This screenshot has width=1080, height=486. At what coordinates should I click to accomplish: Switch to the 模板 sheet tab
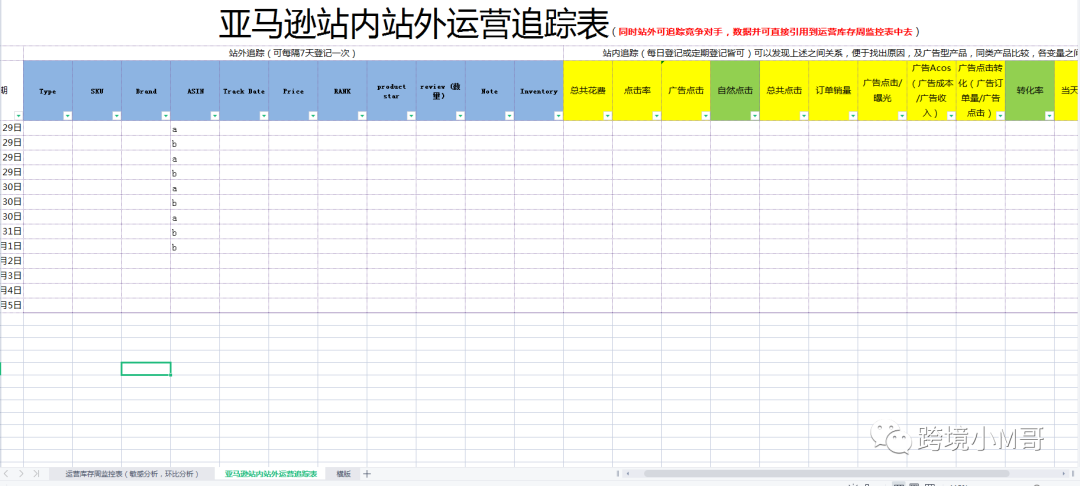click(343, 474)
